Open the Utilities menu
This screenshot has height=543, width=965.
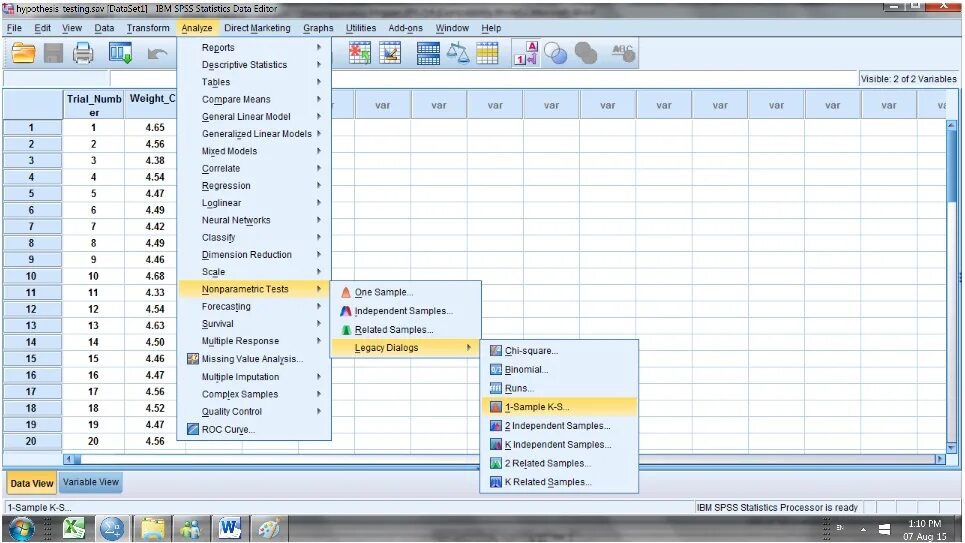click(x=361, y=28)
